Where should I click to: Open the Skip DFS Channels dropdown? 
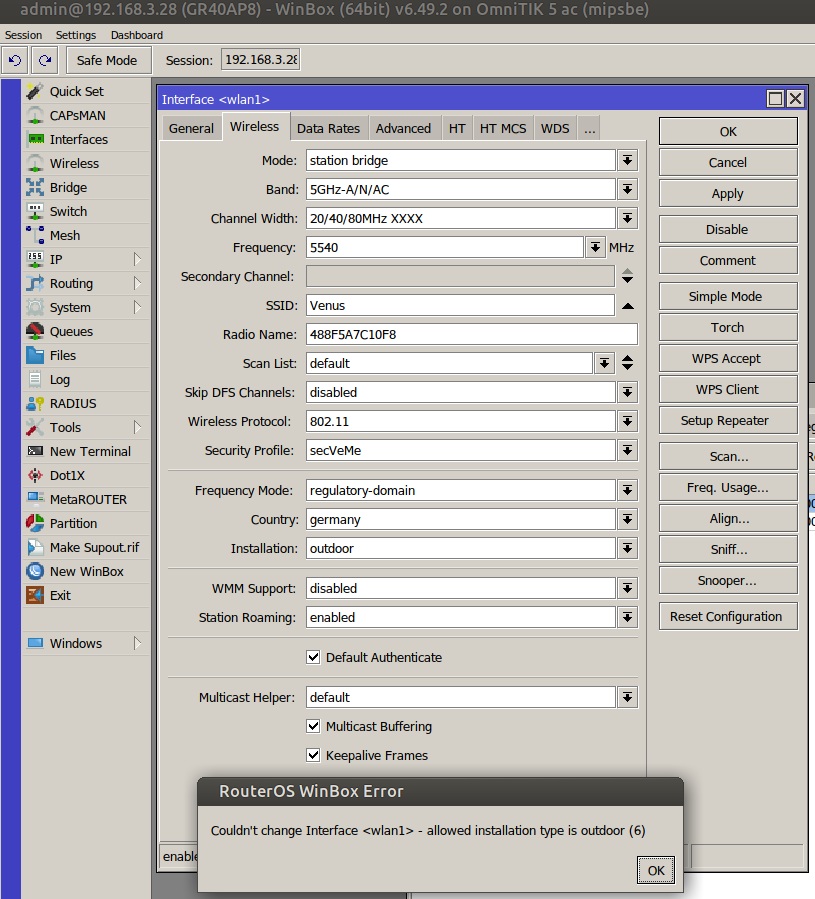(x=627, y=393)
